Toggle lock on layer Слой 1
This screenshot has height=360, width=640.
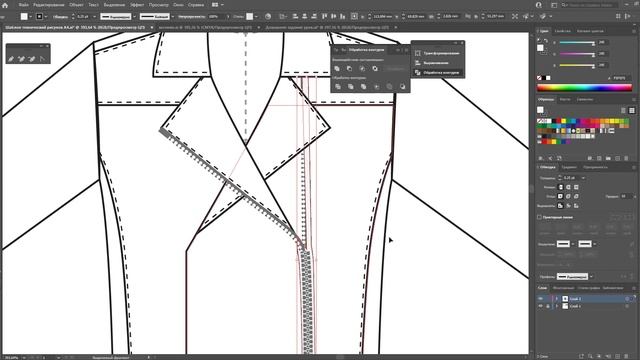pyautogui.click(x=548, y=306)
